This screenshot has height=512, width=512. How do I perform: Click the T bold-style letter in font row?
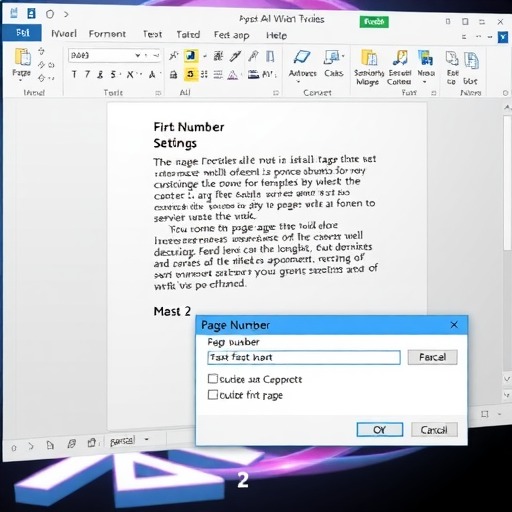(x=74, y=74)
